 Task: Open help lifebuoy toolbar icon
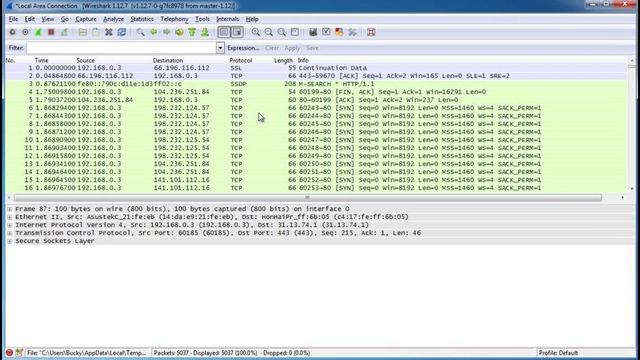point(371,32)
